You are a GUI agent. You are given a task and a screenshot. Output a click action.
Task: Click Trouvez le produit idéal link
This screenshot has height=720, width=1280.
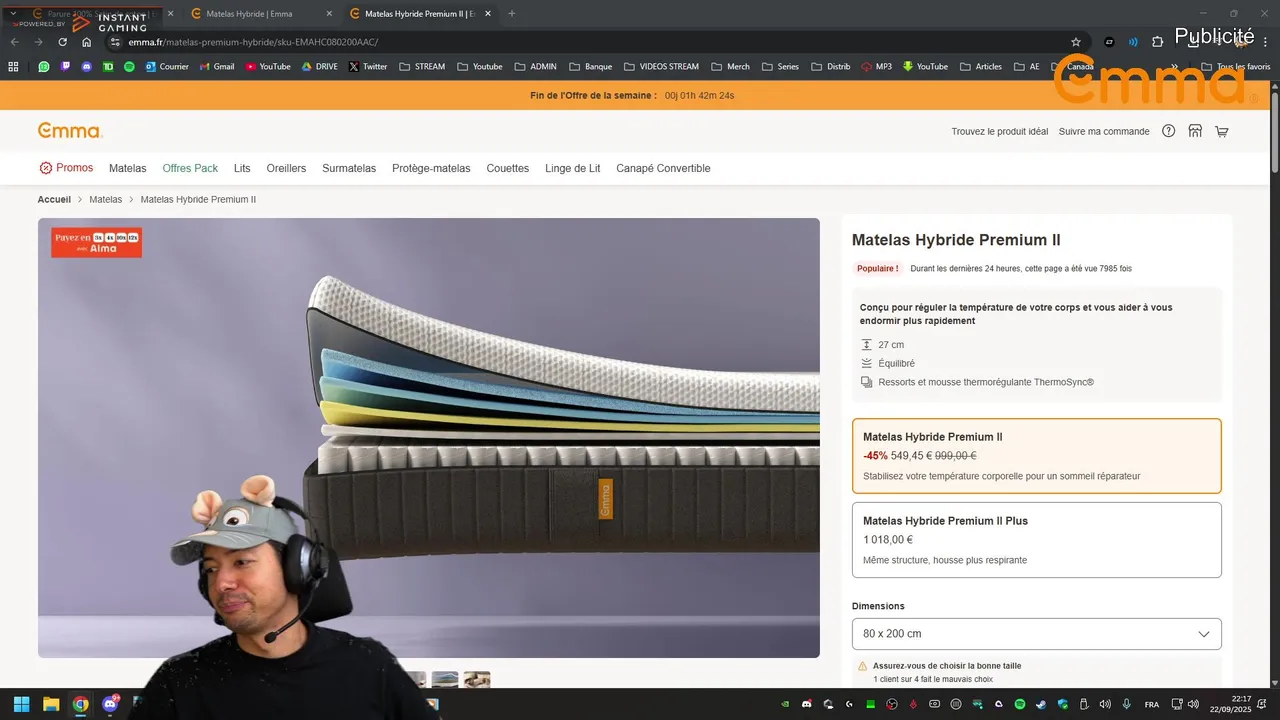[x=1000, y=131]
